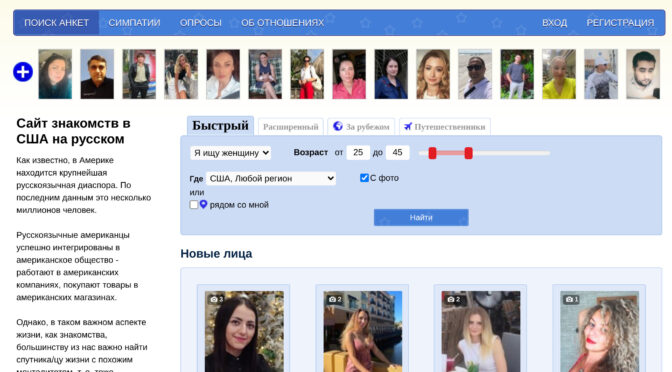Click the map pin icon beside рядом со мной
672x372 pixels.
(203, 204)
